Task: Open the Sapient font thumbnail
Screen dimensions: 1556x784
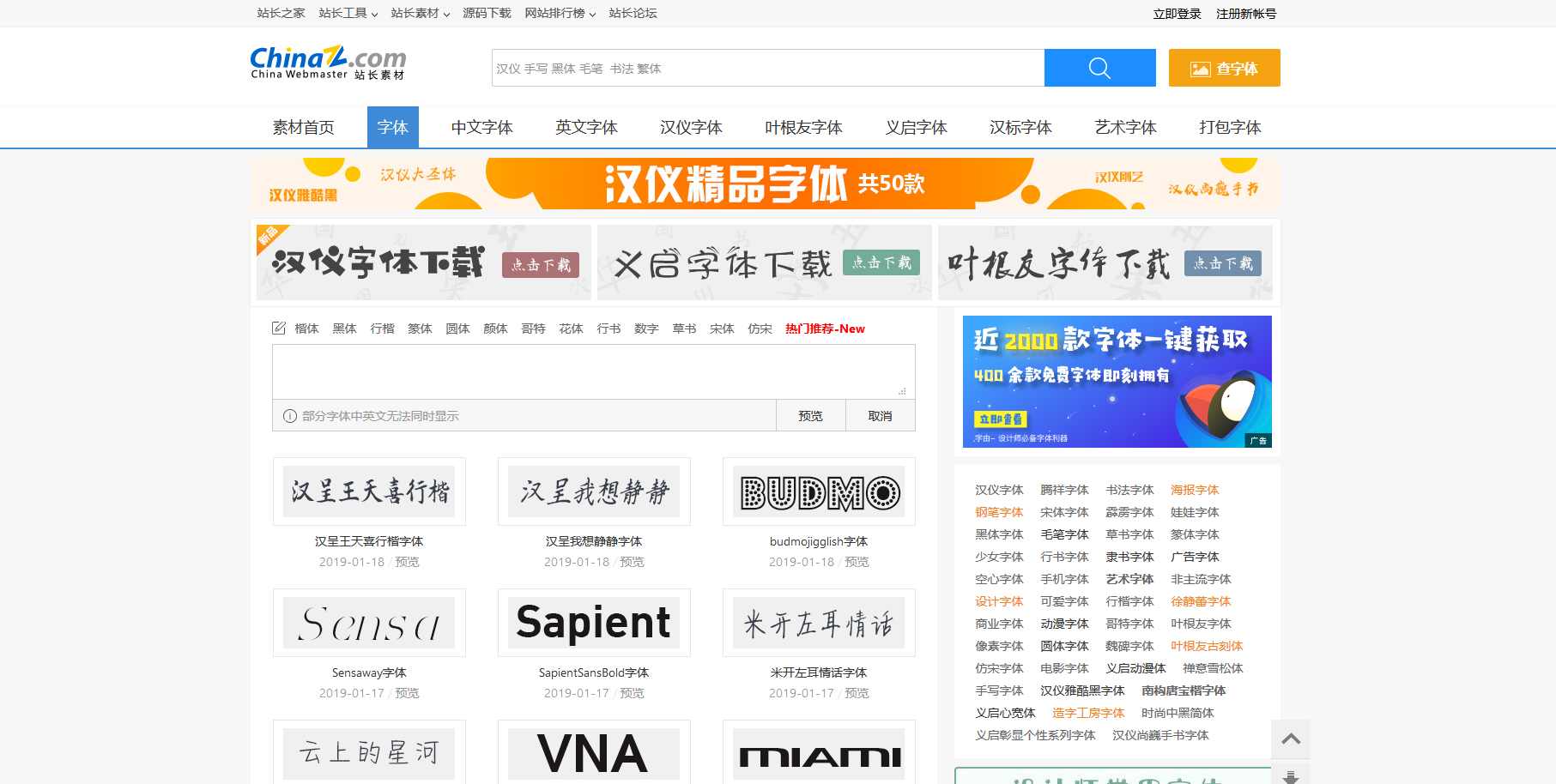Action: (x=594, y=623)
